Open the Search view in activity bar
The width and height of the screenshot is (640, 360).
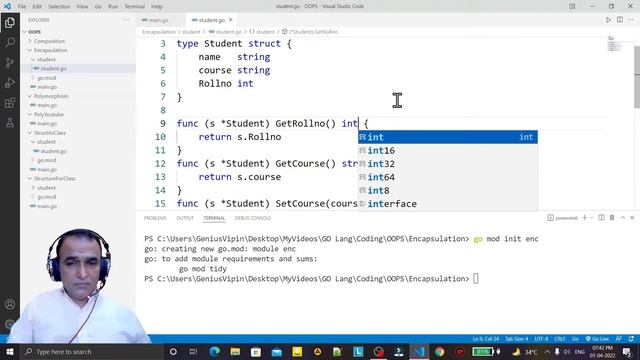10,42
